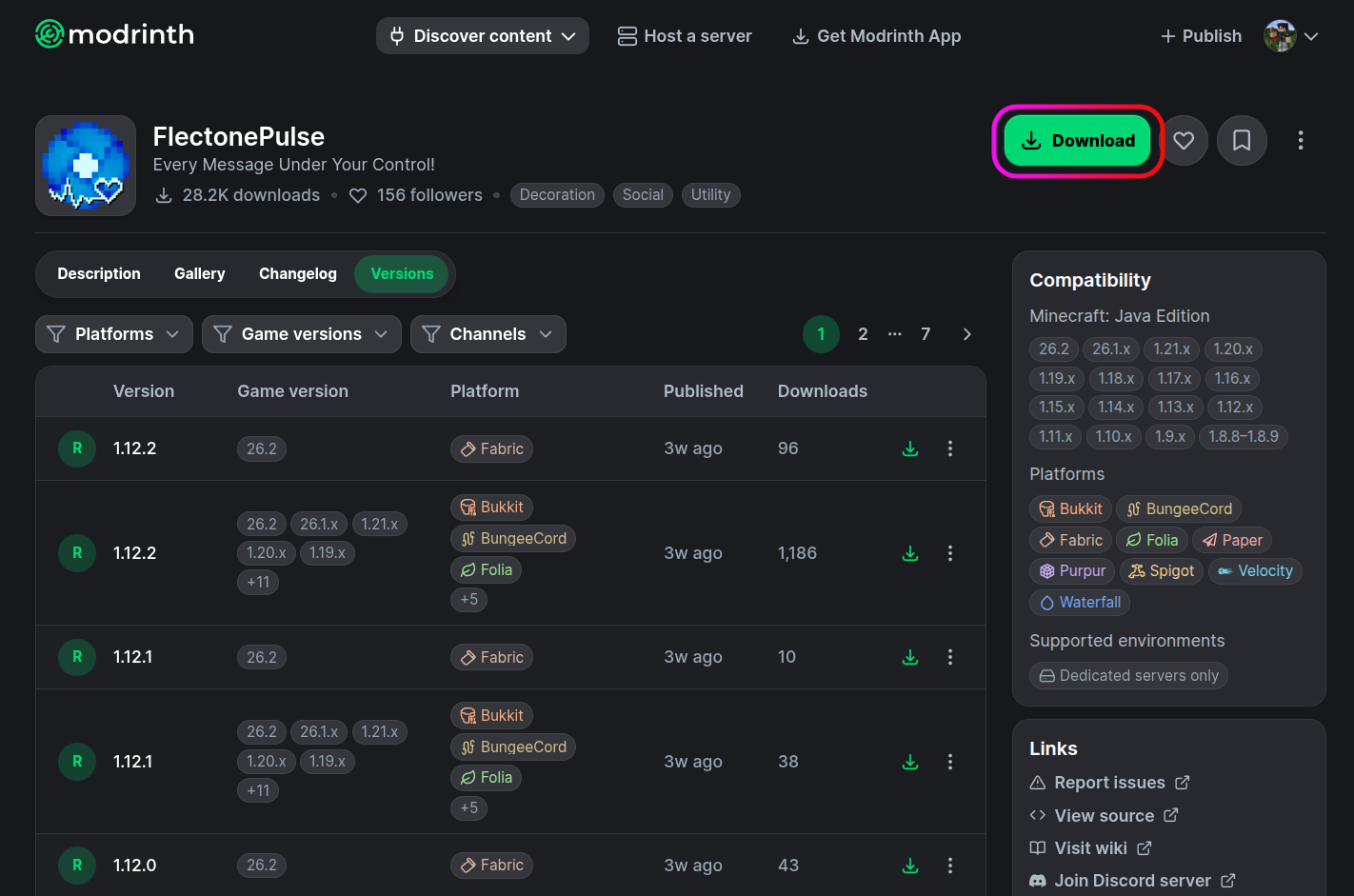This screenshot has height=896, width=1354.
Task: Click Dedicated servers only environment tag
Action: coord(1129,676)
